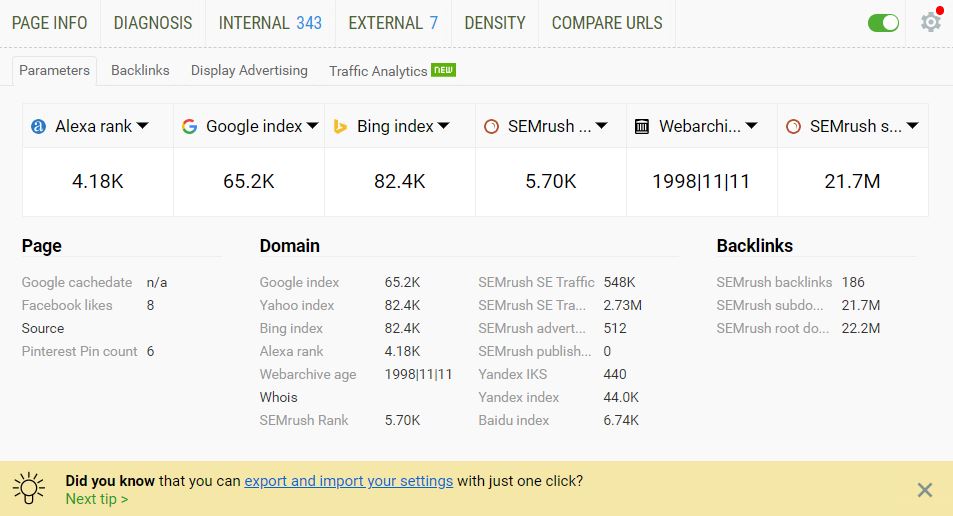Expand the Alexa rank dropdown arrow
This screenshot has width=953, height=516.
(x=142, y=126)
